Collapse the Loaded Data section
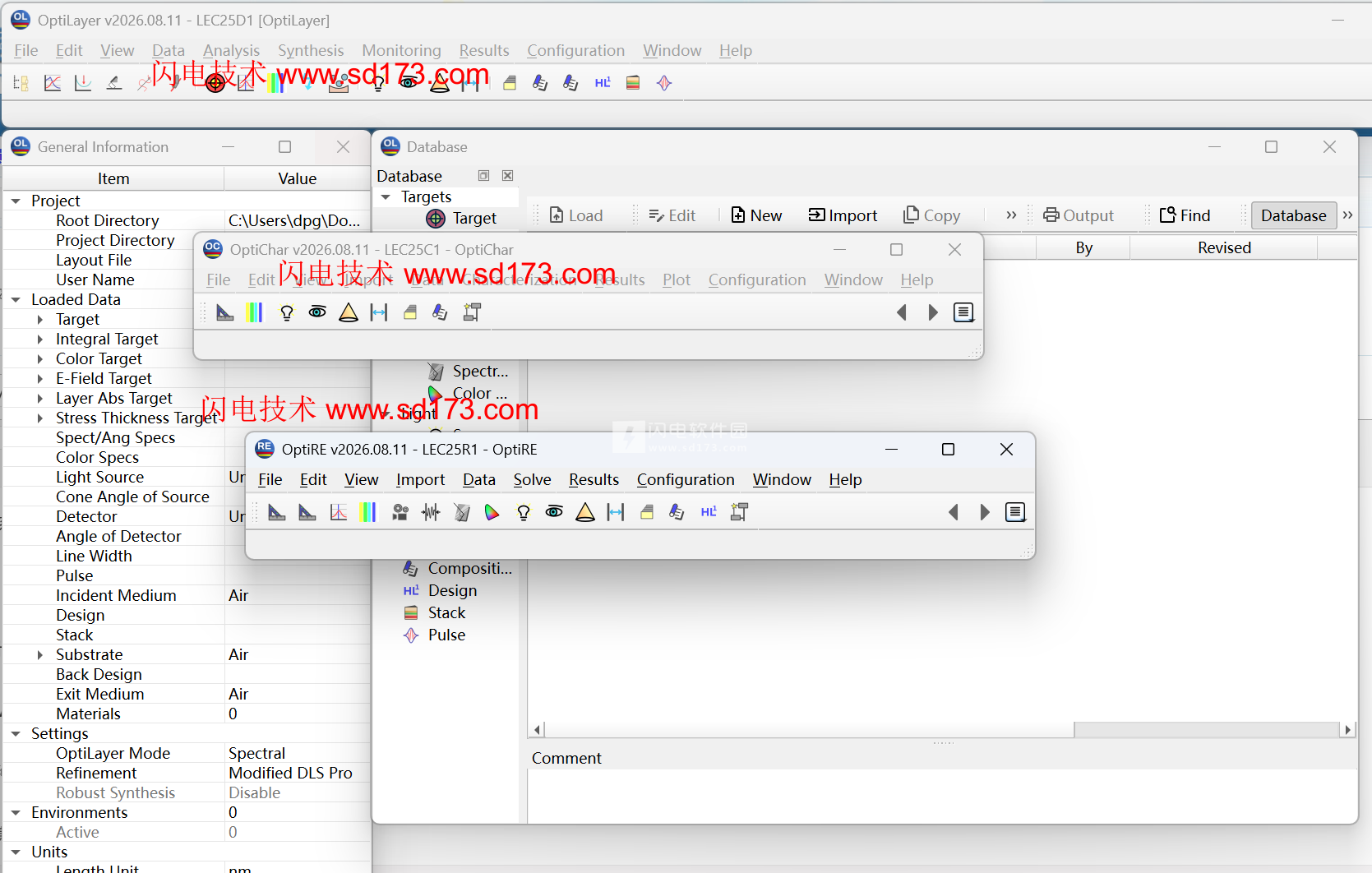The width and height of the screenshot is (1372, 873). pos(16,300)
